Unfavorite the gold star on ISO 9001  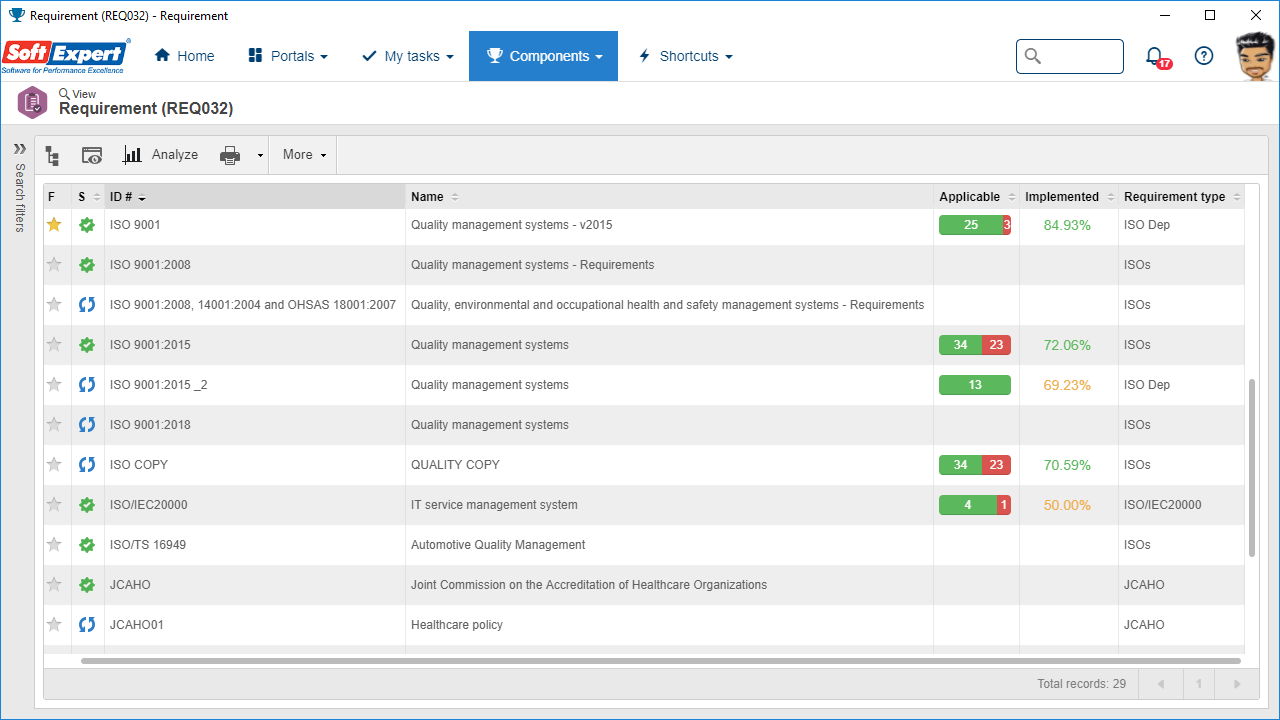(54, 225)
